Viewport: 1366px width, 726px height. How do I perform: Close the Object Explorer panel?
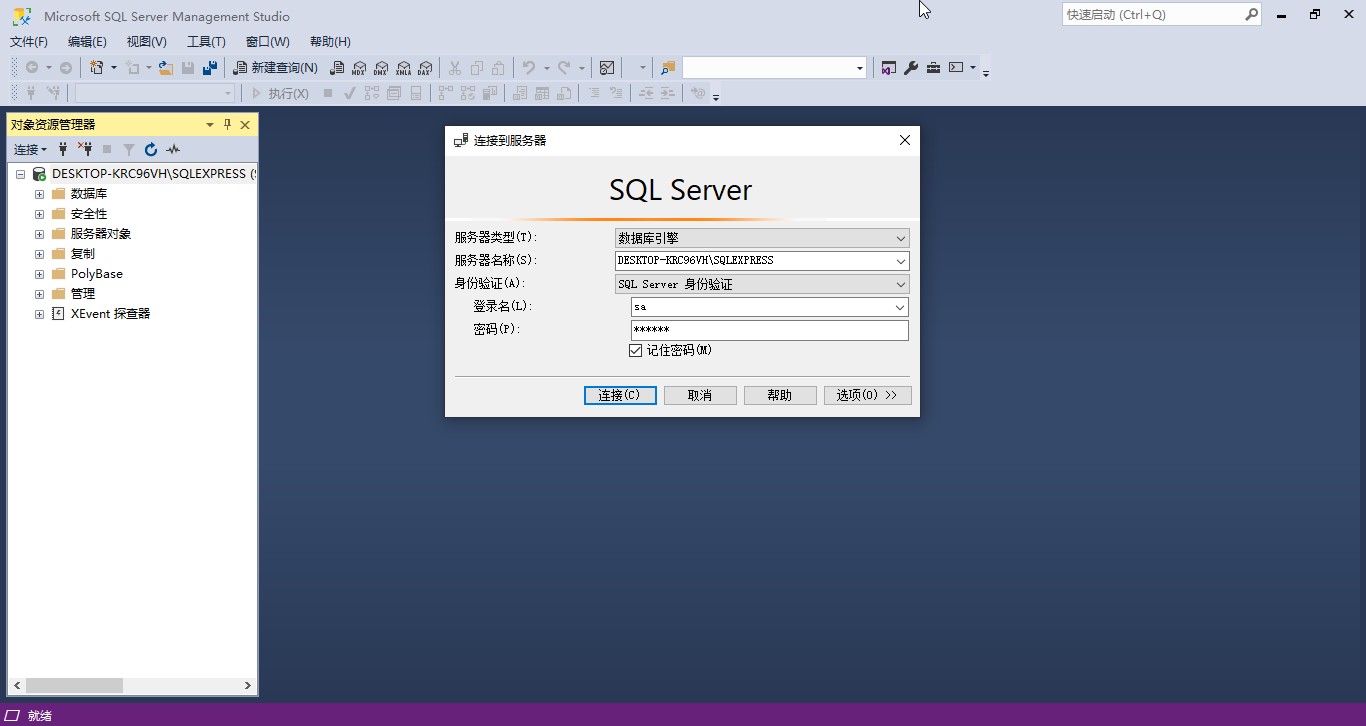coord(245,125)
